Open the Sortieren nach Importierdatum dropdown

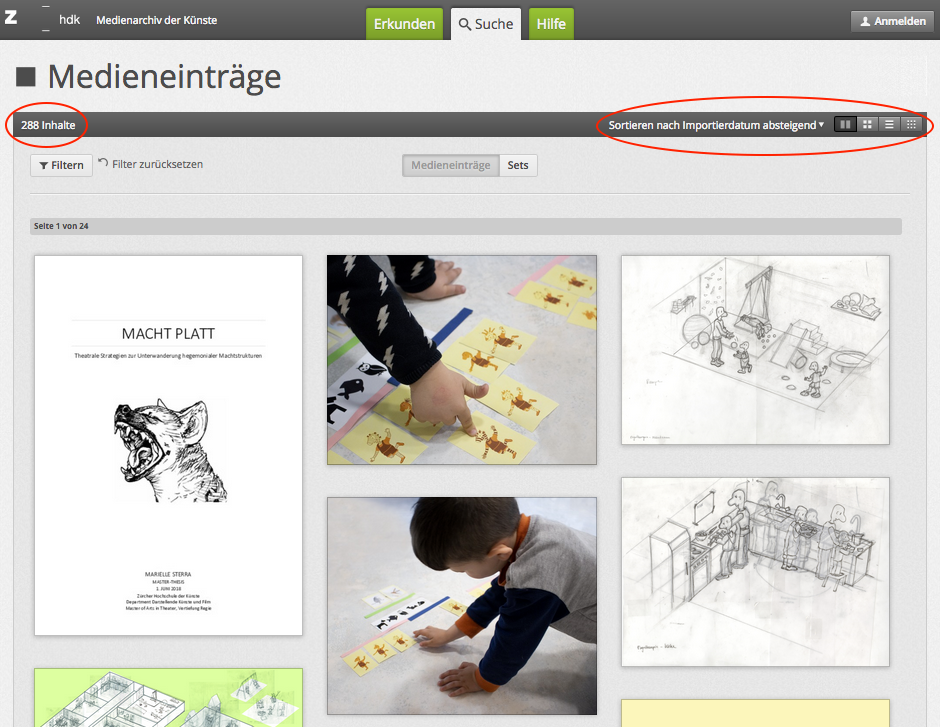[716, 125]
